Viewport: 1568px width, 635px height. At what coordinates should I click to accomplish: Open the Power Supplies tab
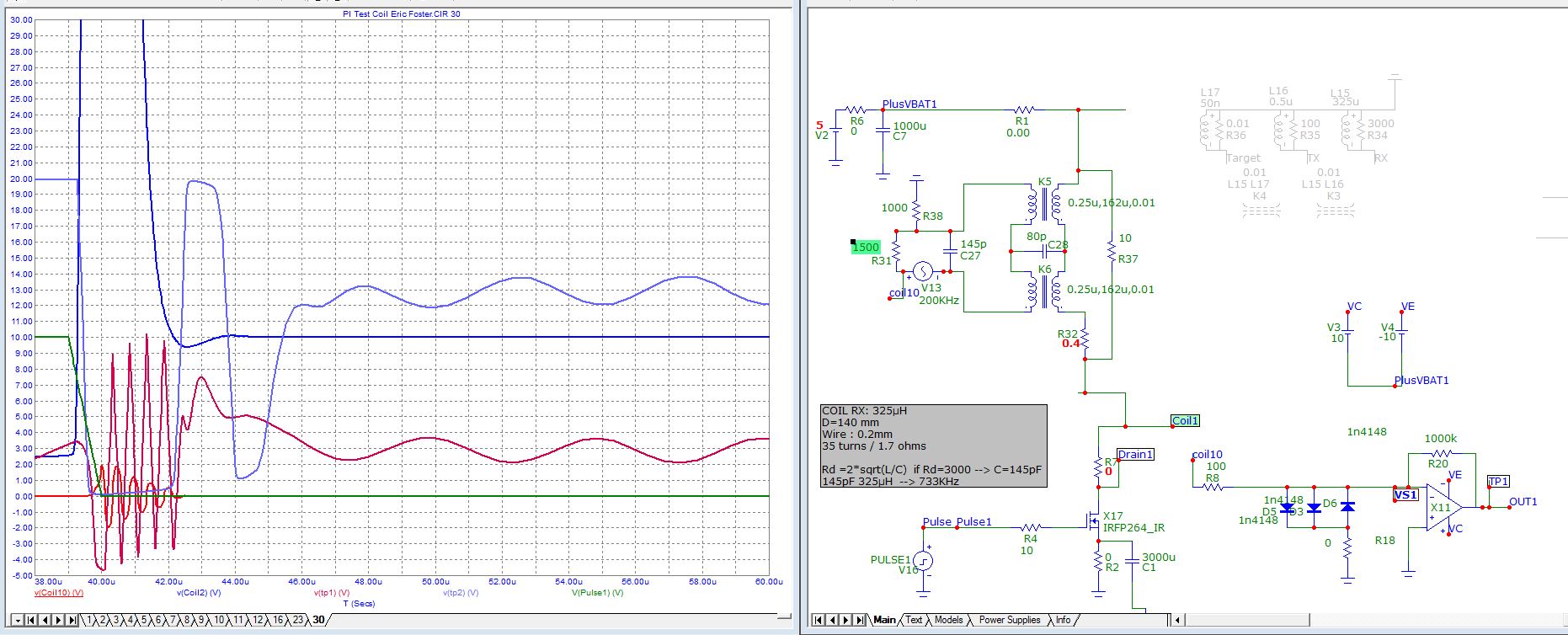(1009, 620)
